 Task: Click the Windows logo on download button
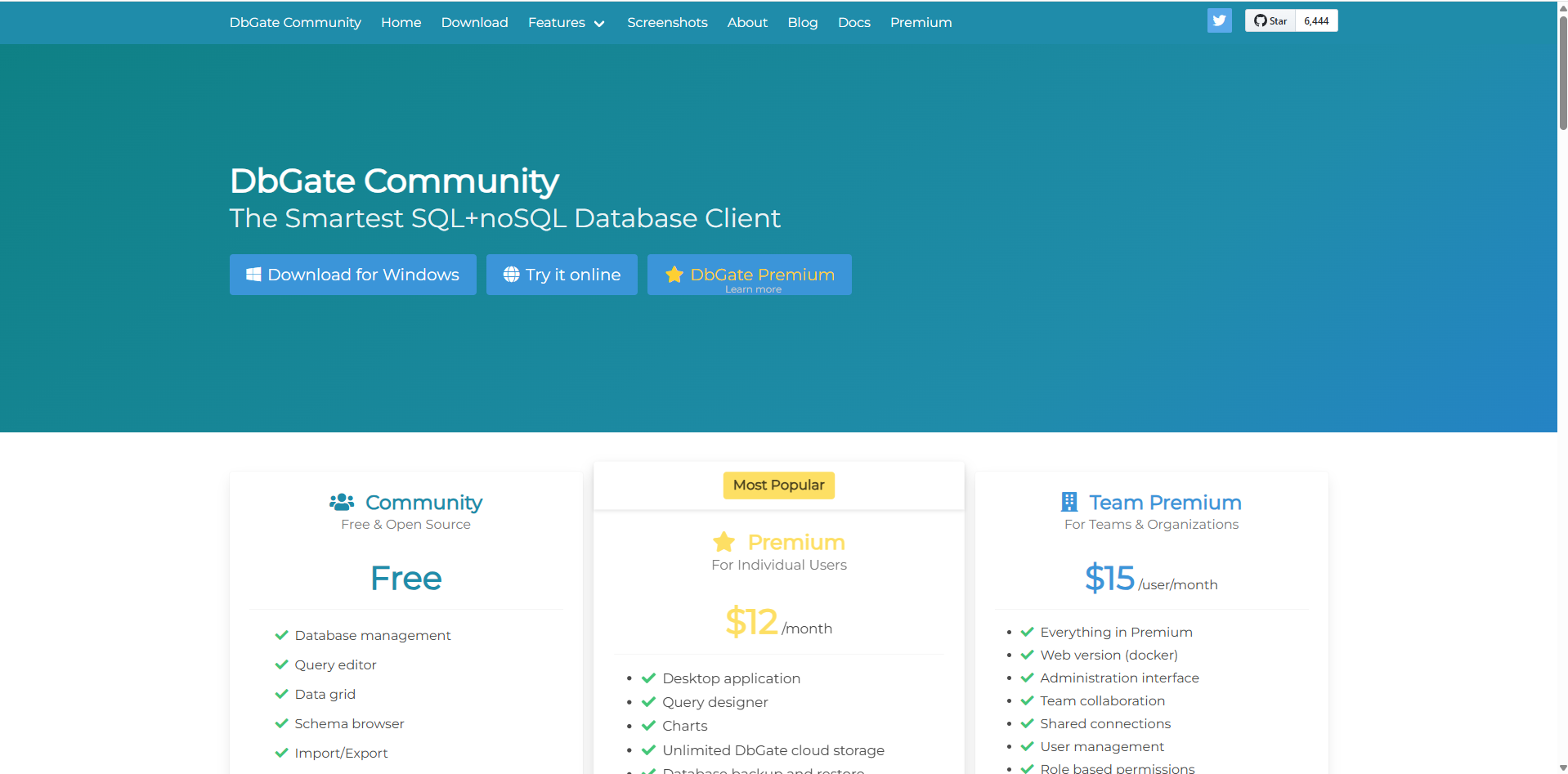253,275
